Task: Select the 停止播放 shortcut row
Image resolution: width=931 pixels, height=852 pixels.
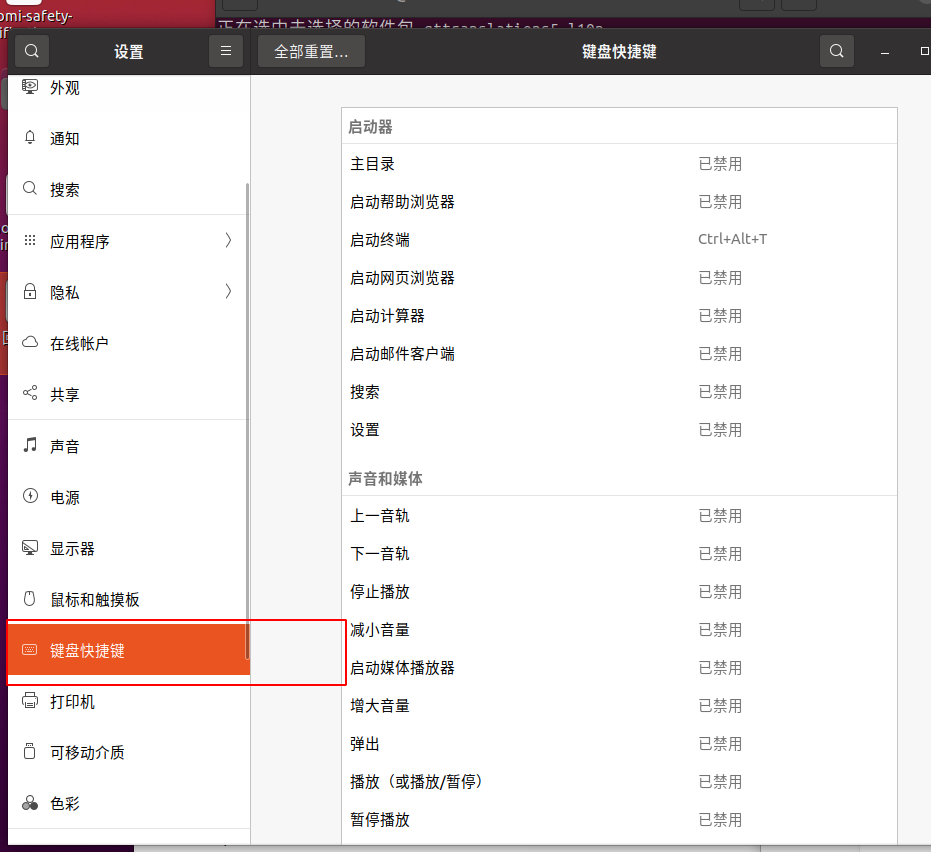Action: tap(619, 591)
